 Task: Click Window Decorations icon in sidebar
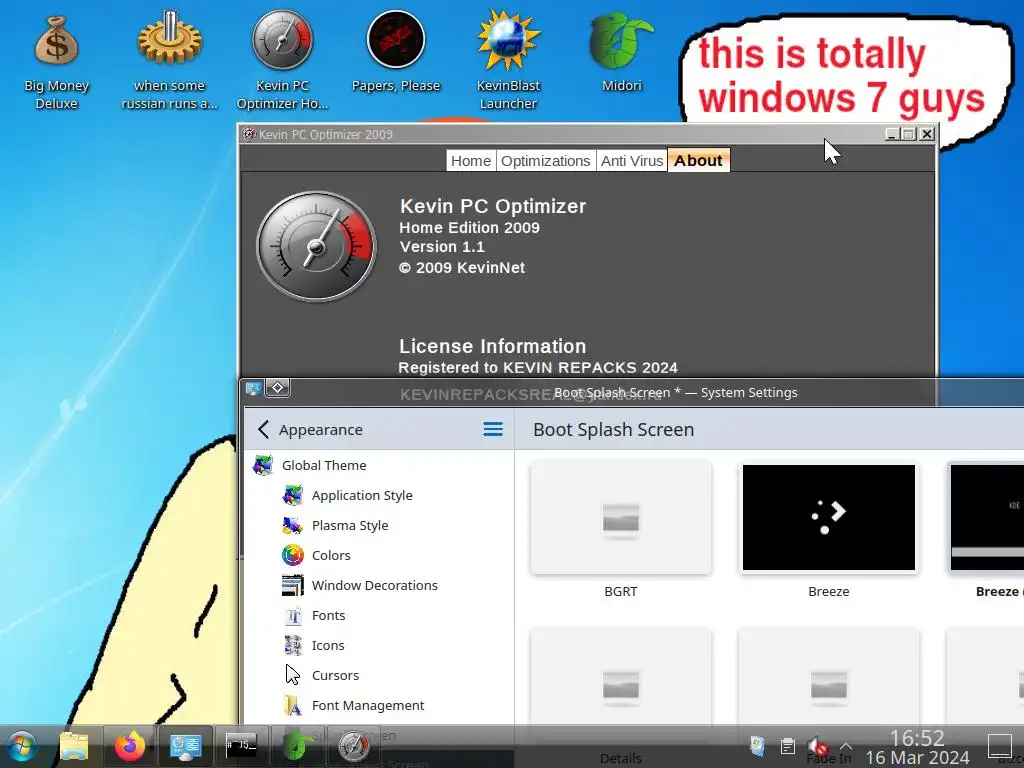293,585
